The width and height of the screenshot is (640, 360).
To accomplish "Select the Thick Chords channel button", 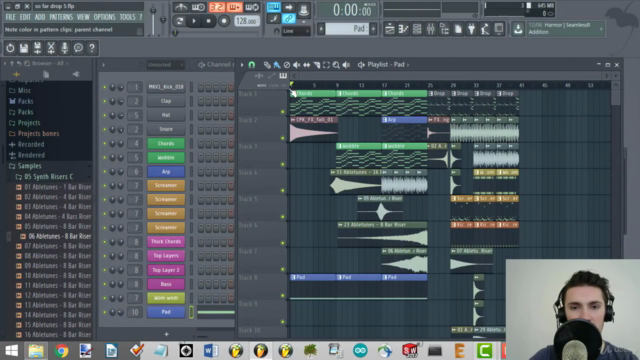I will tap(166, 242).
